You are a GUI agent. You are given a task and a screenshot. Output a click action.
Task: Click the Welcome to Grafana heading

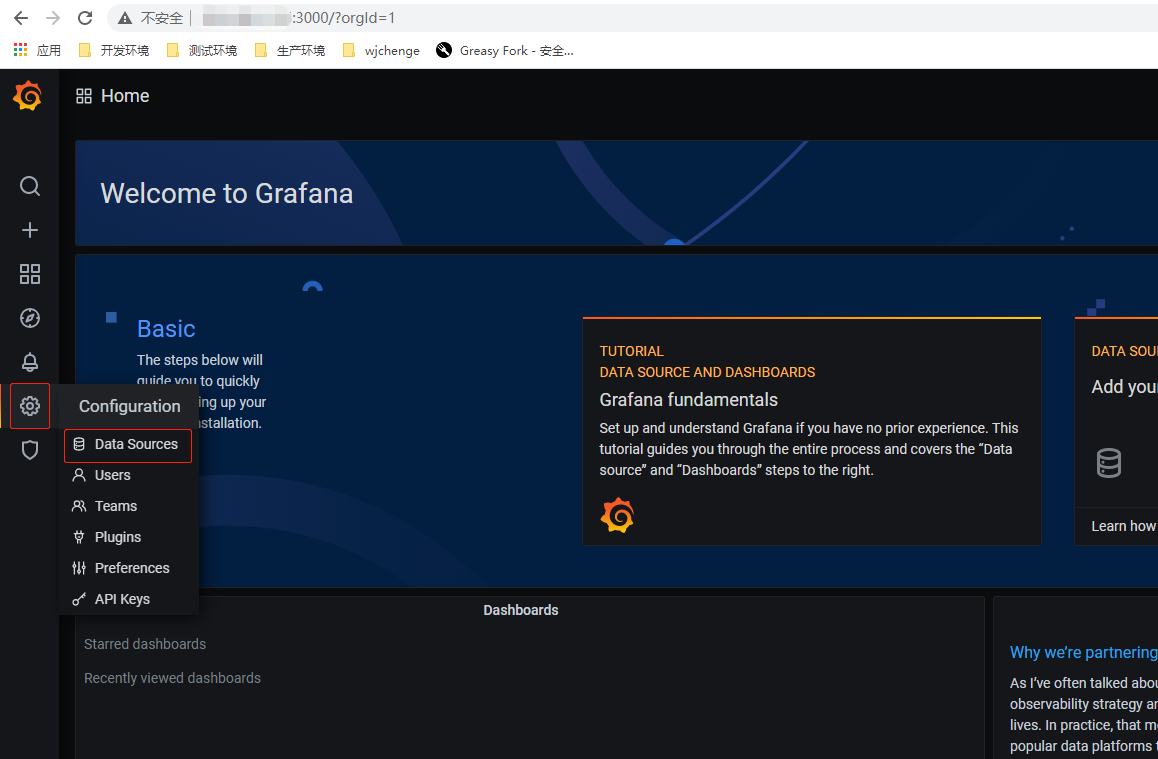(227, 193)
